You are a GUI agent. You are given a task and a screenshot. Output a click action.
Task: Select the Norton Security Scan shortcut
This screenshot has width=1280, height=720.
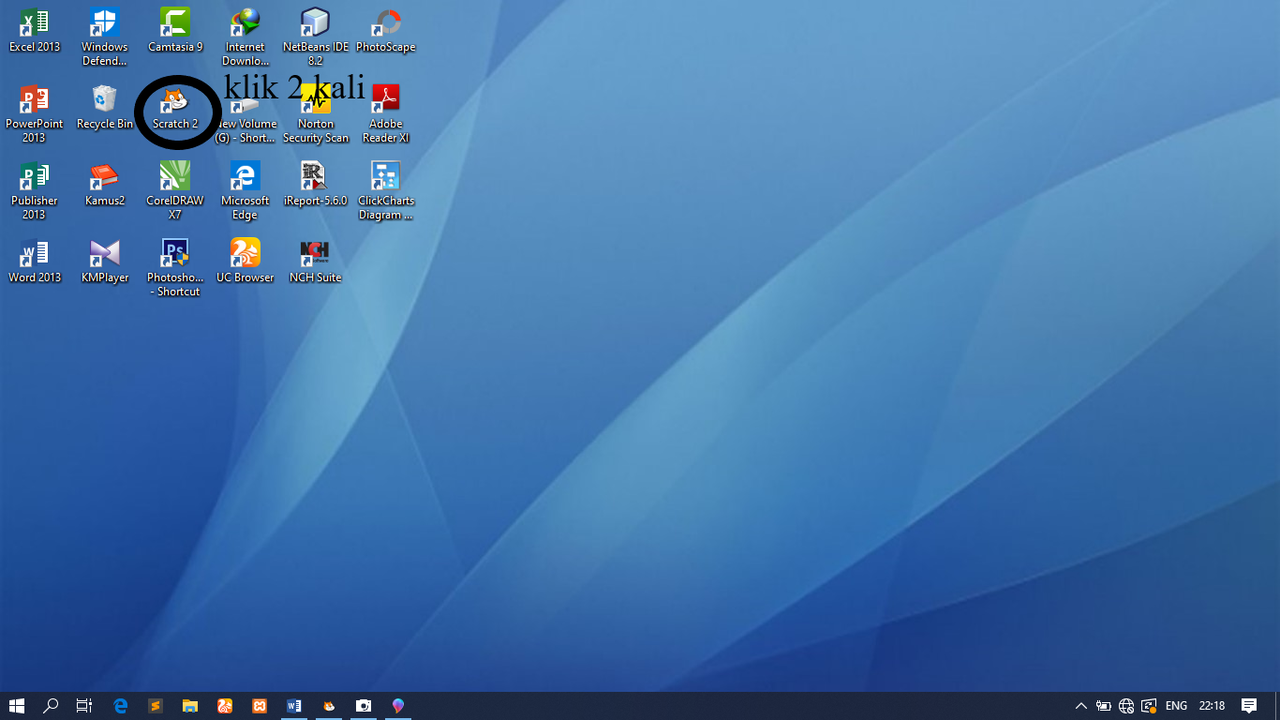tap(315, 115)
